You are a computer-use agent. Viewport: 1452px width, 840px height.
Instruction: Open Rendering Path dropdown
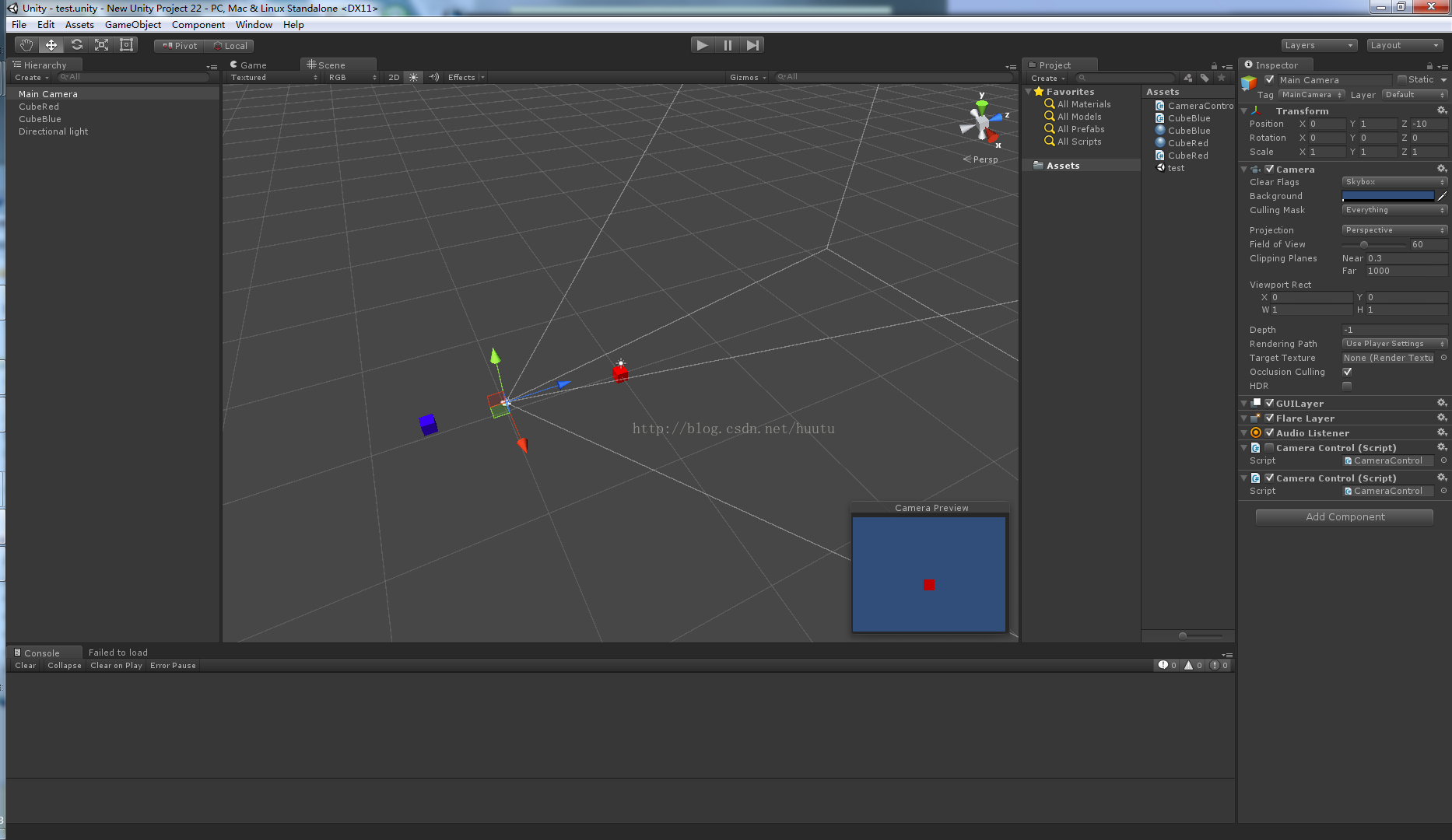(x=1394, y=344)
